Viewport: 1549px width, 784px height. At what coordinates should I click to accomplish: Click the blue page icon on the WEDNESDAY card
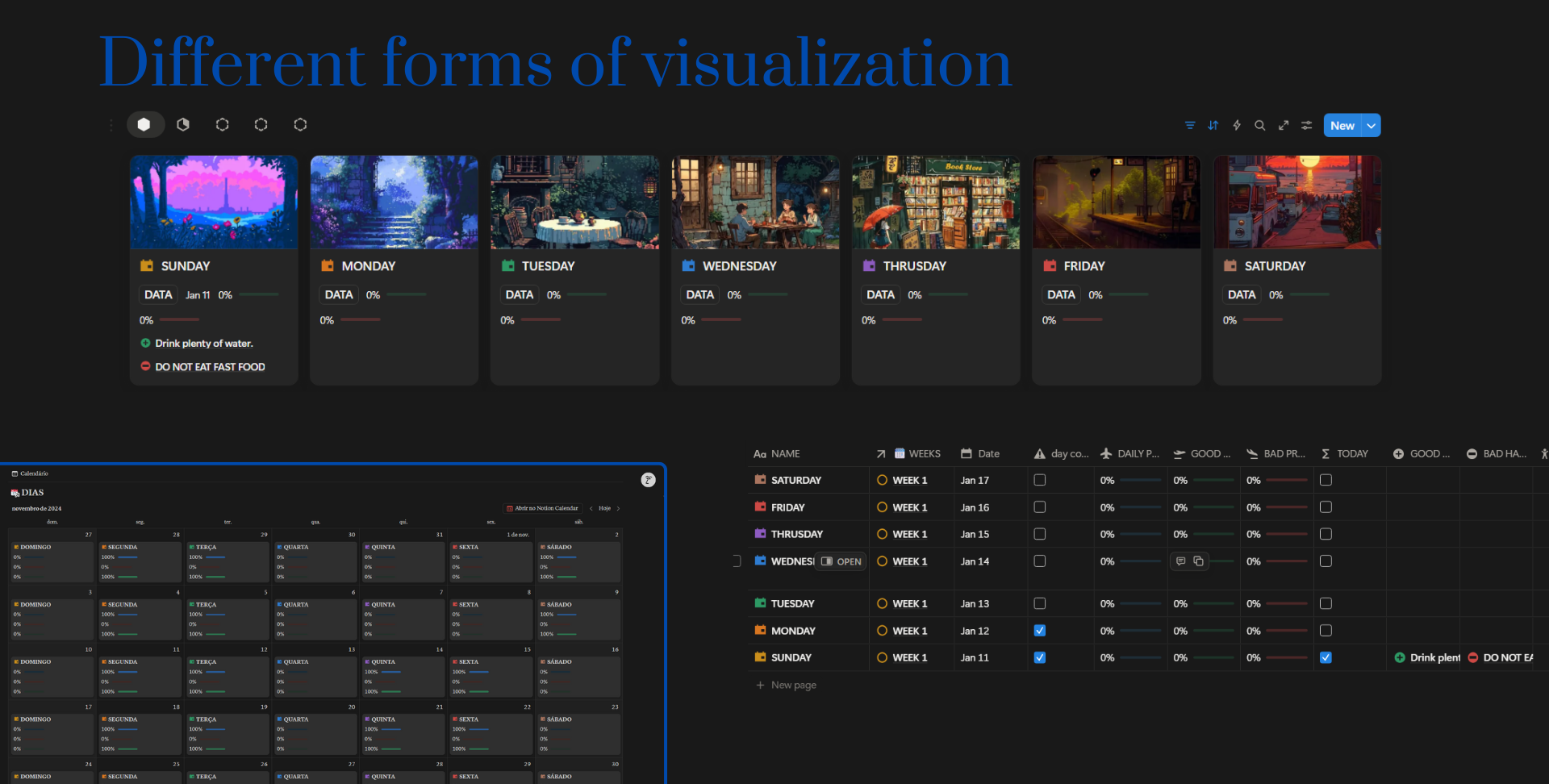689,265
